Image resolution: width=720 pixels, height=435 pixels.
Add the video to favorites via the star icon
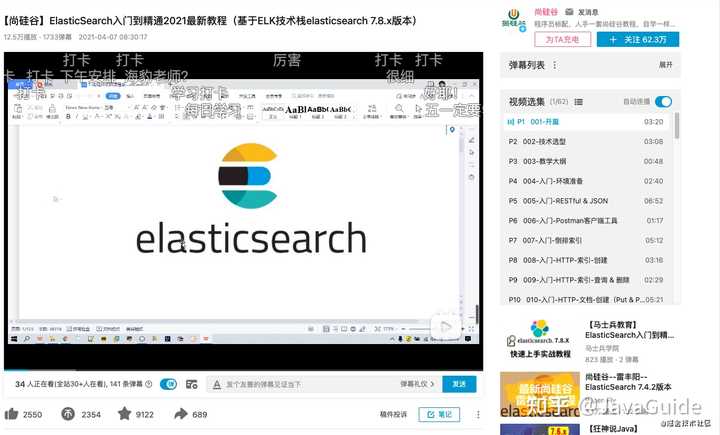[x=124, y=413]
